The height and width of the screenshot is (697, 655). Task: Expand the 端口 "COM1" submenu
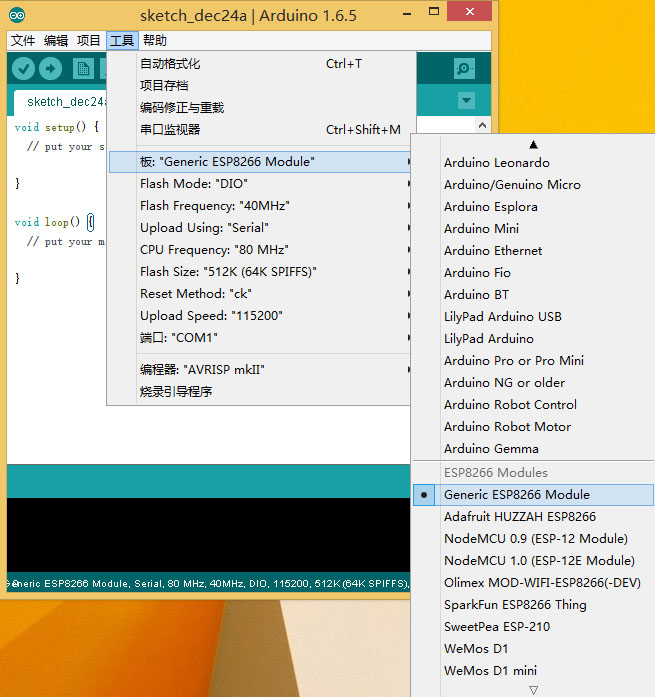(260, 338)
